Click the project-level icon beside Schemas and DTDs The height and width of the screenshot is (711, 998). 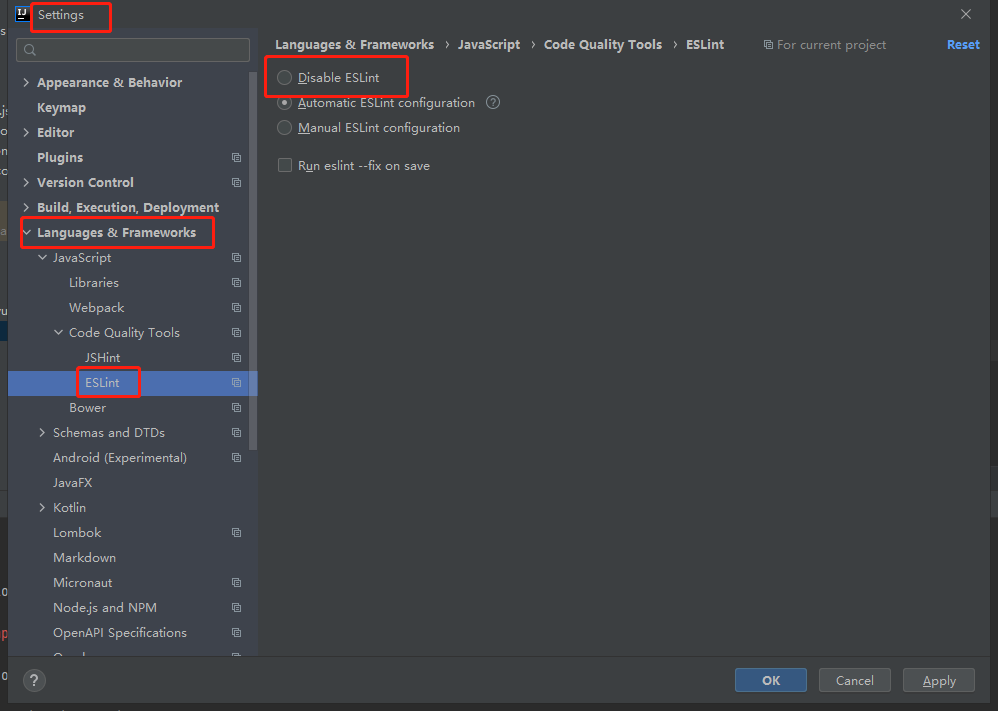(236, 433)
